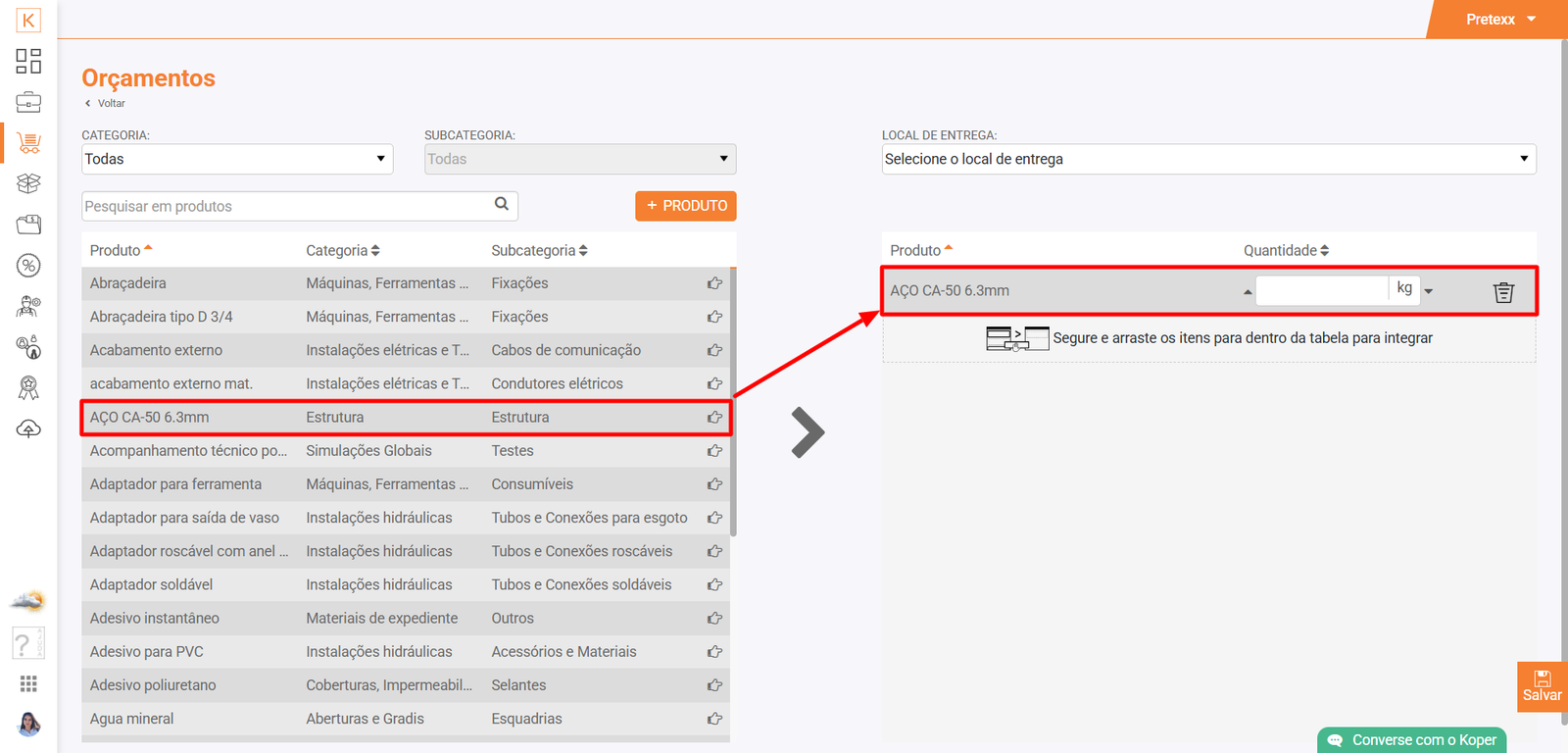Click the + PRODUTO button

pyautogui.click(x=686, y=206)
